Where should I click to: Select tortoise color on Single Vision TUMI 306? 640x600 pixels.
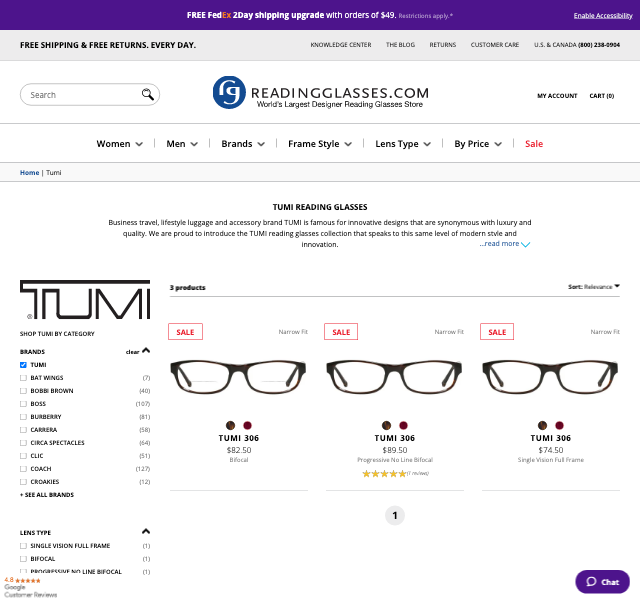click(x=542, y=425)
